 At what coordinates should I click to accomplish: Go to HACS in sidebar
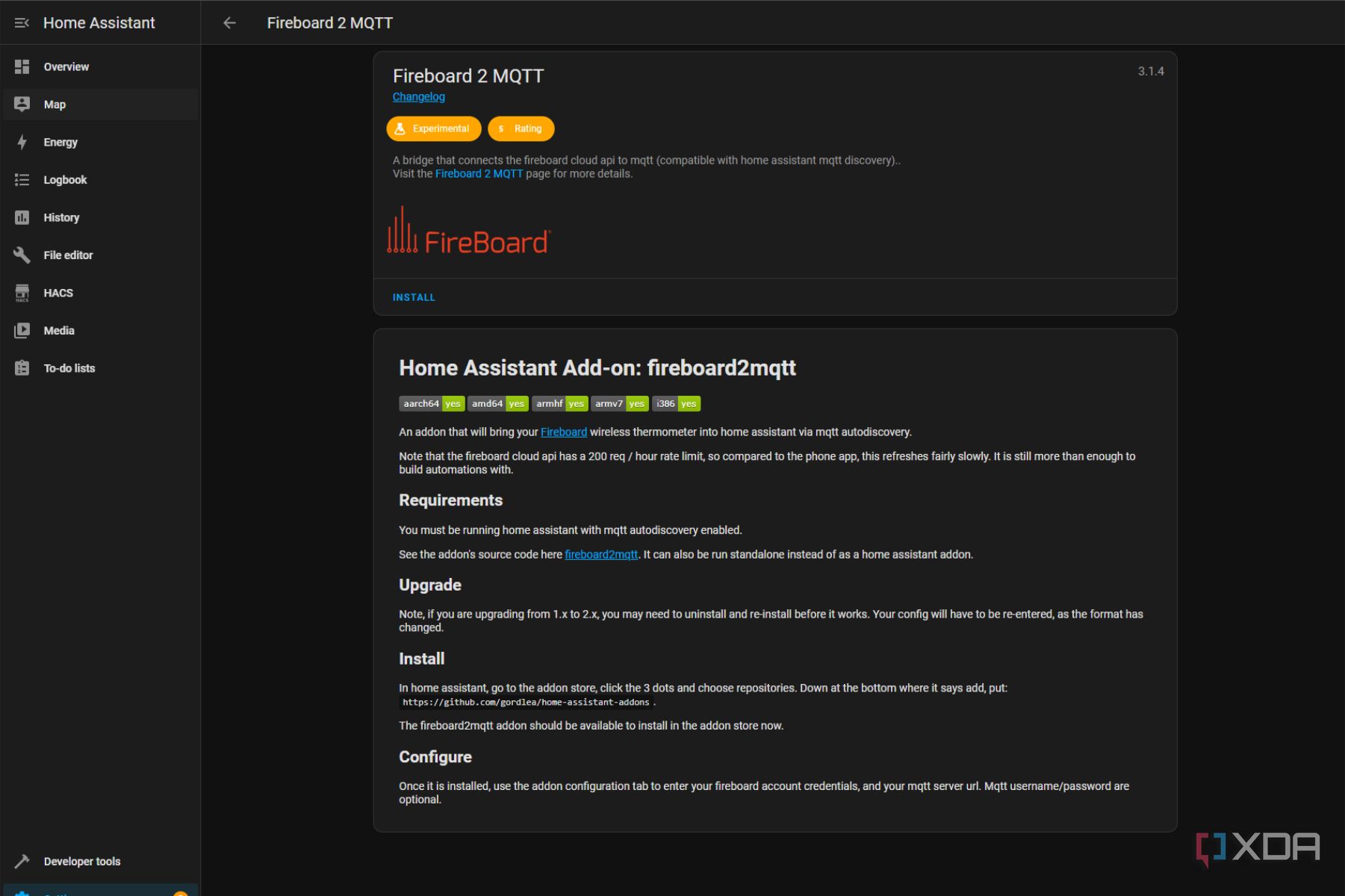101,293
